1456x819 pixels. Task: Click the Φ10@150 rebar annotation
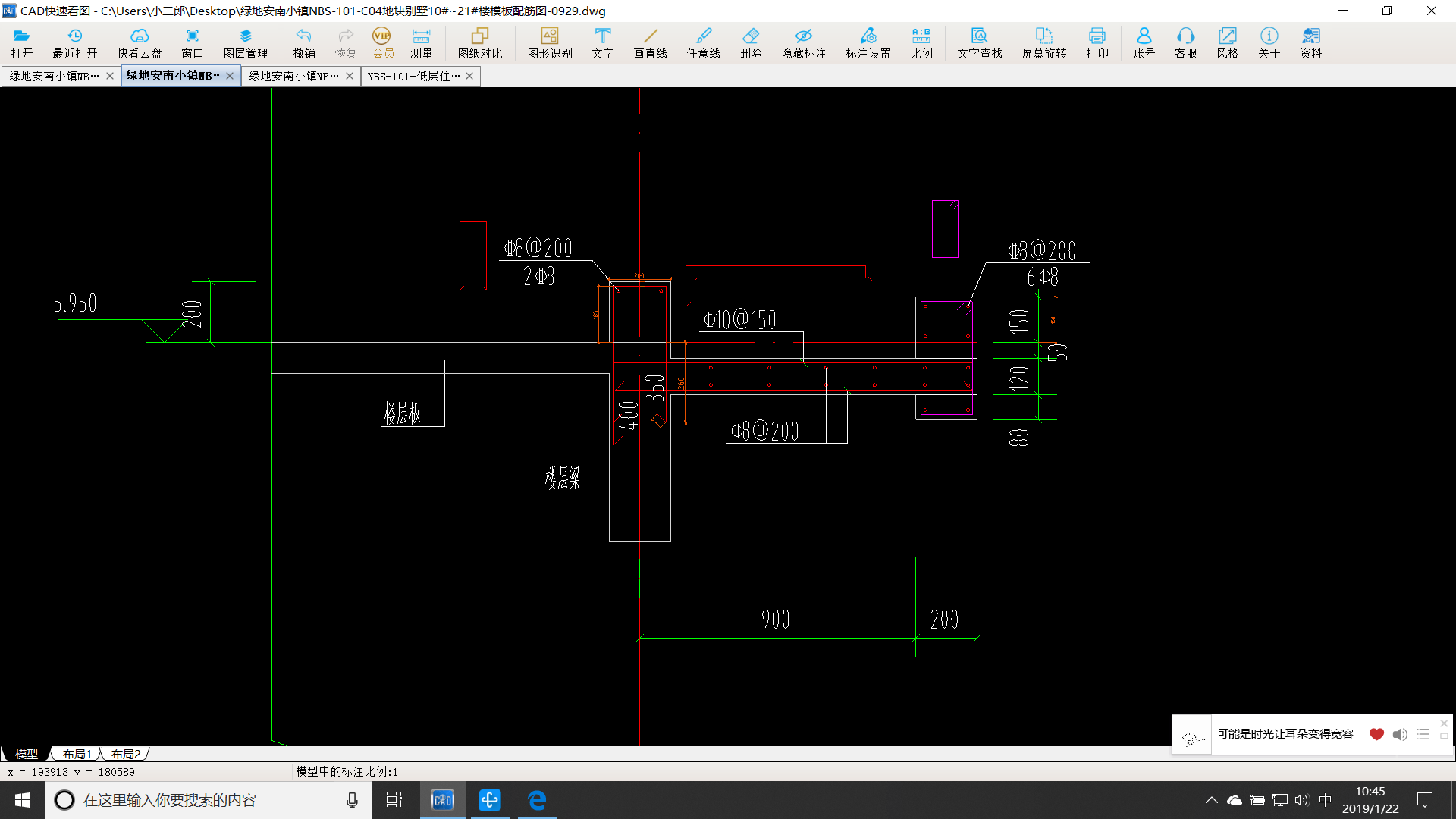coord(740,319)
